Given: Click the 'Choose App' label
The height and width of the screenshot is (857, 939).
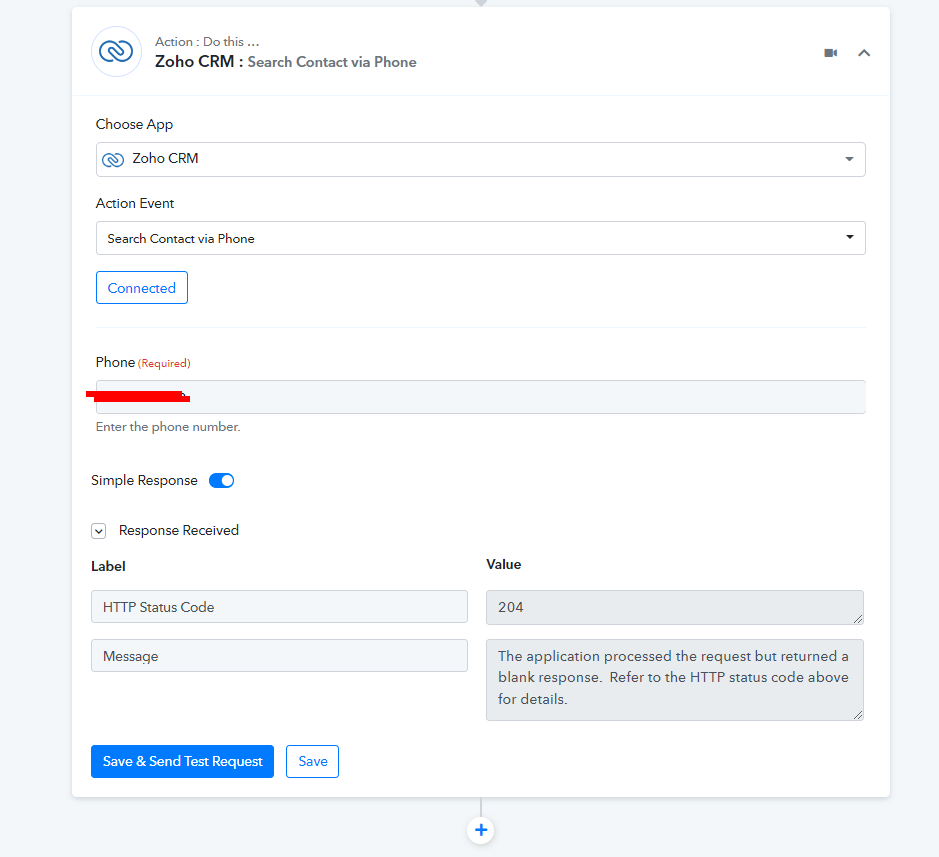Looking at the screenshot, I should pos(134,124).
